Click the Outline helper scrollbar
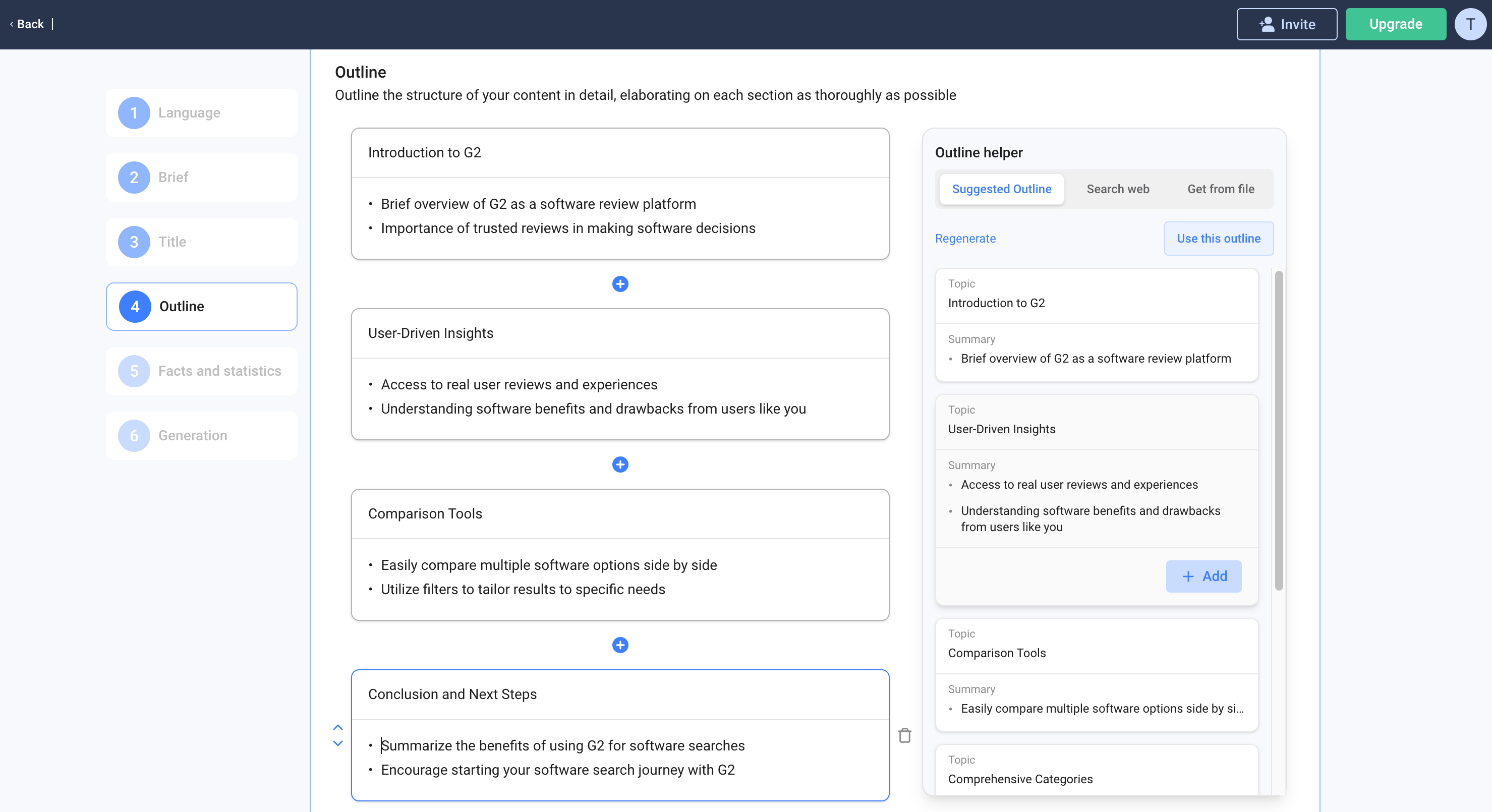The width and height of the screenshot is (1492, 812). tap(1278, 430)
